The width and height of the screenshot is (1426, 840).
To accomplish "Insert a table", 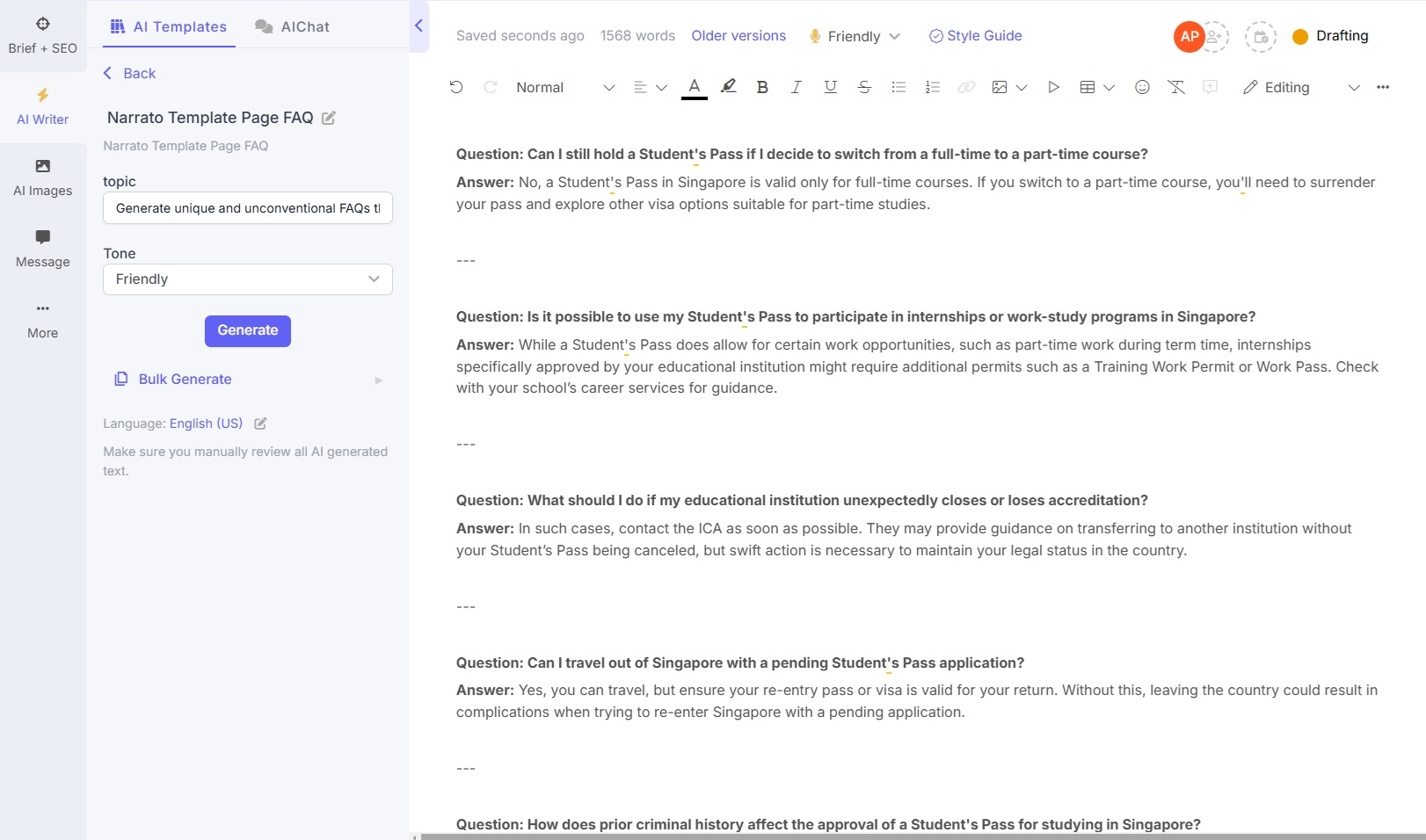I will 1088,87.
